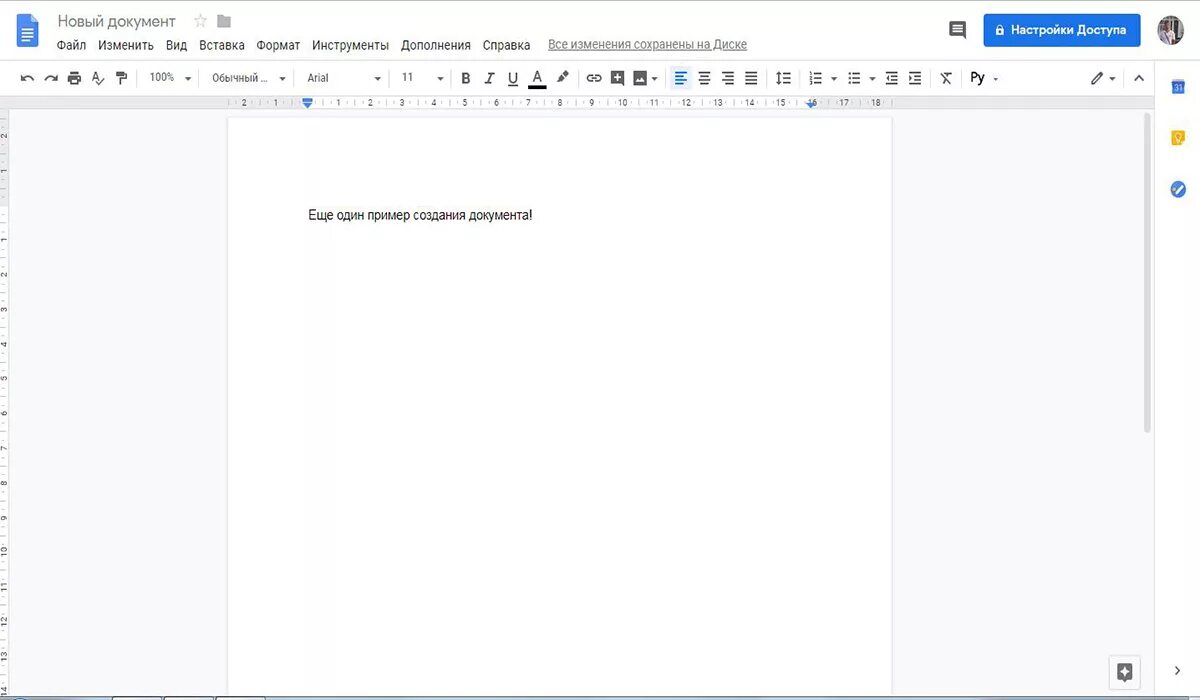Undo the last action

27,78
